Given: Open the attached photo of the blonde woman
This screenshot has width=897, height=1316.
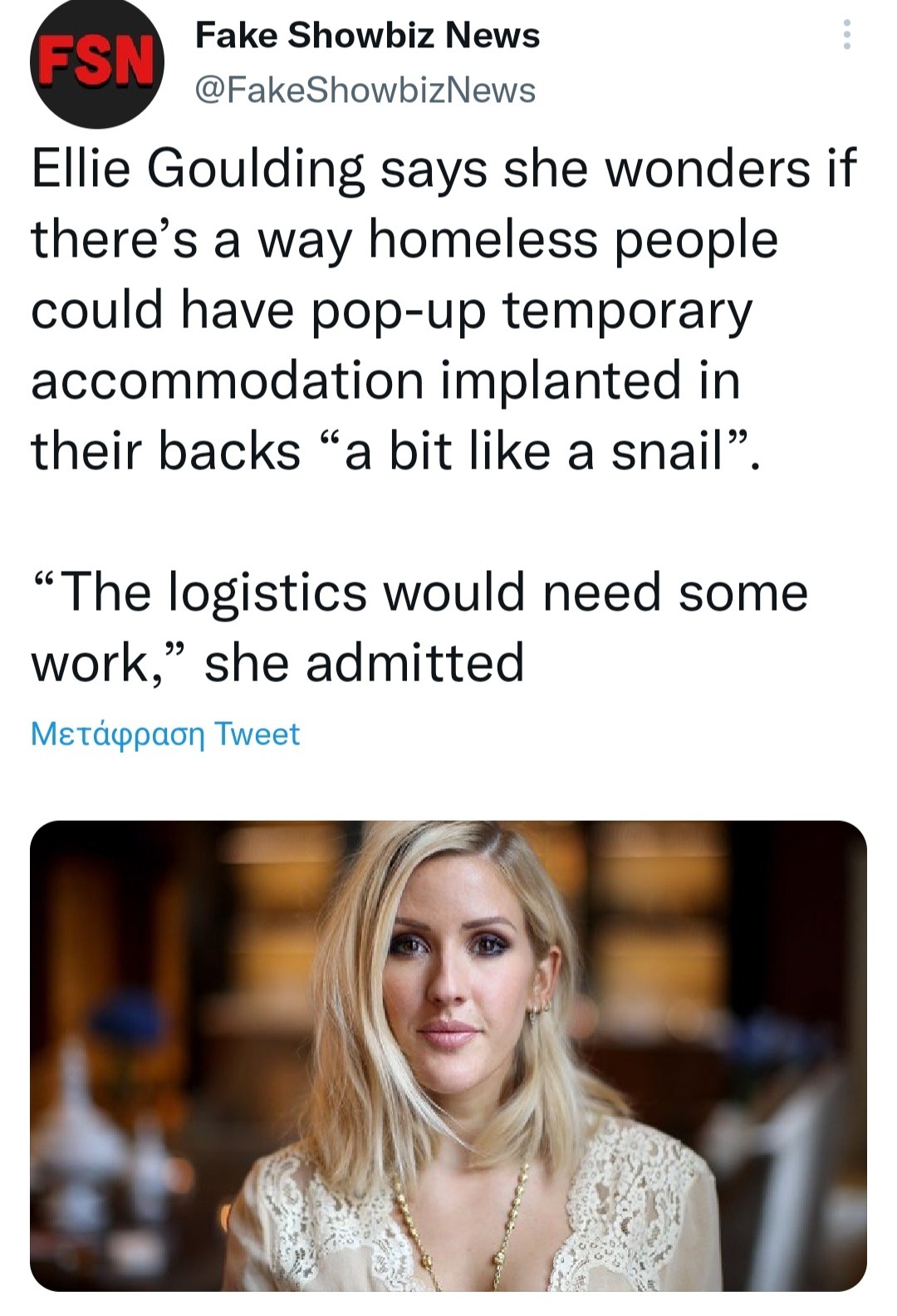Looking at the screenshot, I should (x=448, y=1055).
